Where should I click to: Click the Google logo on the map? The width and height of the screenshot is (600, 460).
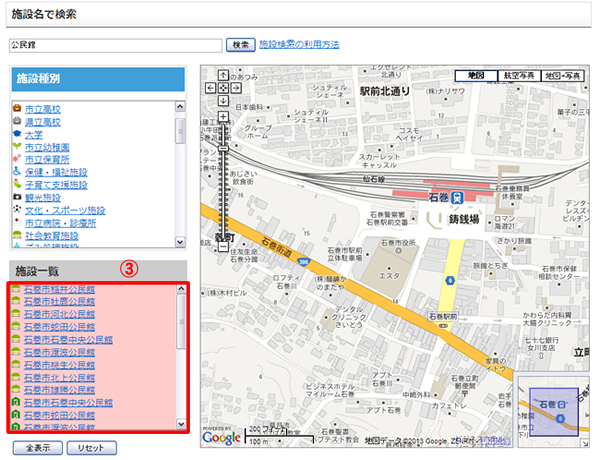pyautogui.click(x=221, y=438)
